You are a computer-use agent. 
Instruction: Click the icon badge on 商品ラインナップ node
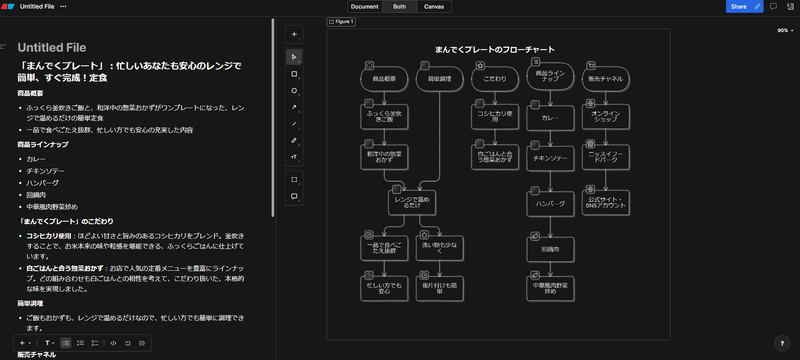coord(536,62)
